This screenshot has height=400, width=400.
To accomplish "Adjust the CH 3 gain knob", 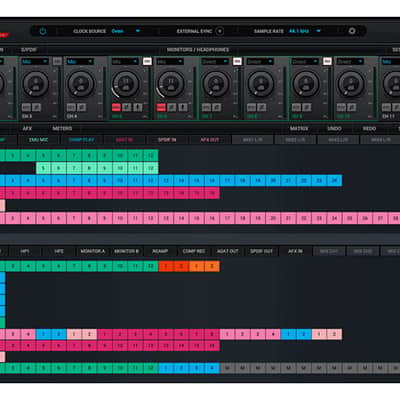I will (x=35, y=84).
